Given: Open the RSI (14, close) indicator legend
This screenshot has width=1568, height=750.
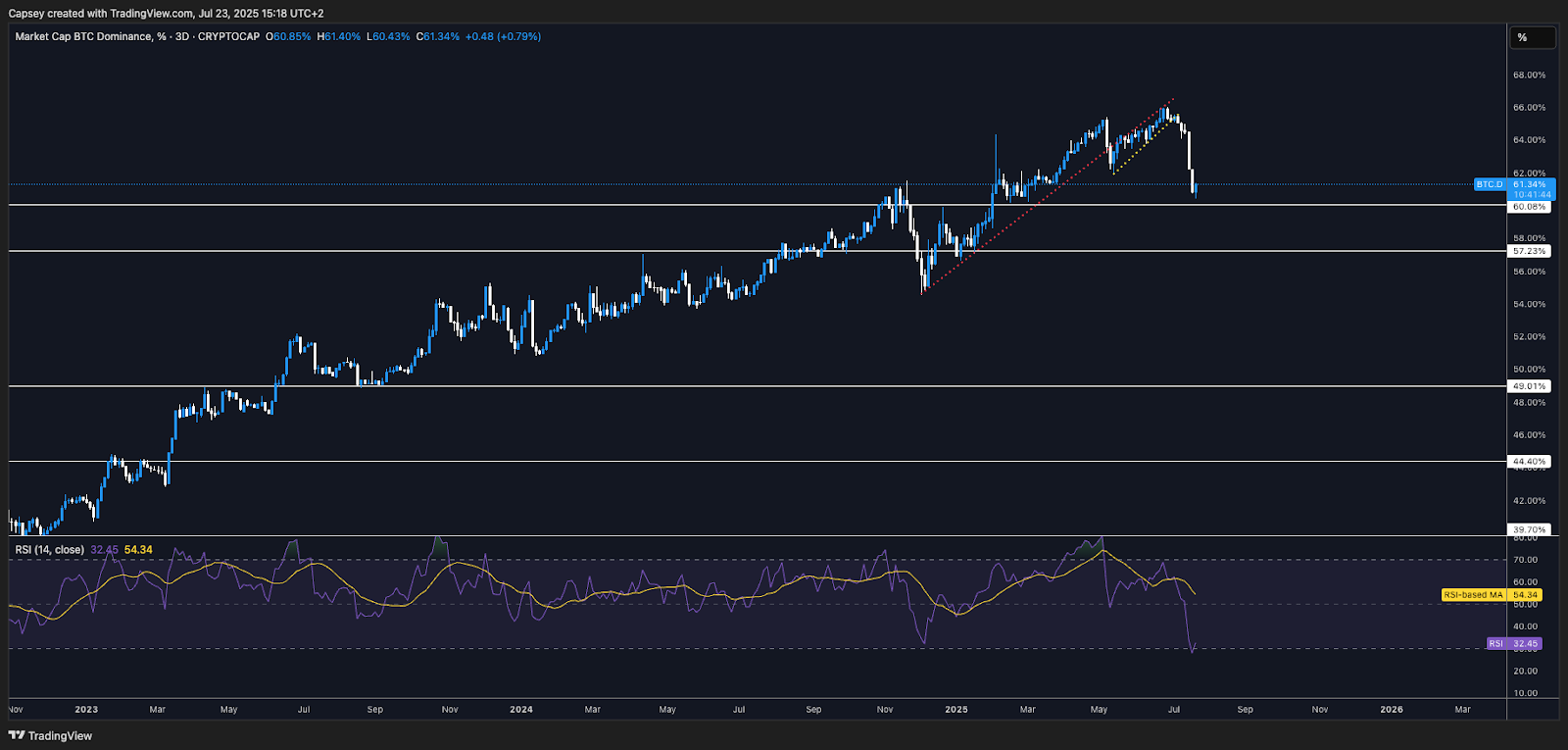Looking at the screenshot, I should (49, 550).
